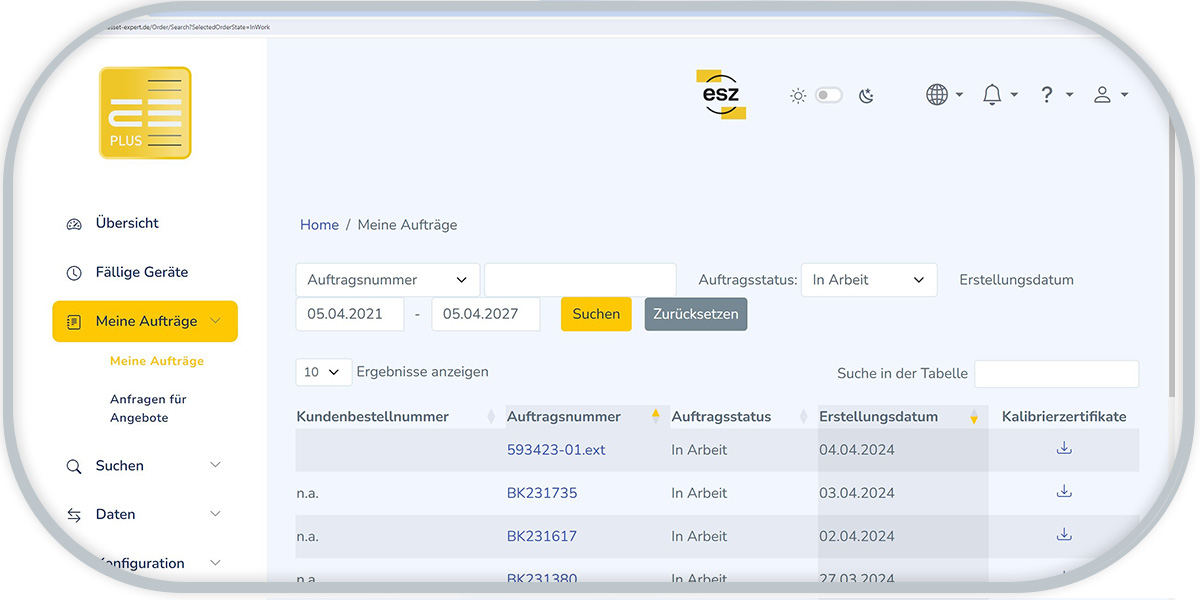Open the Auftragsnummer search field dropdown
The width and height of the screenshot is (1200, 600).
click(387, 279)
